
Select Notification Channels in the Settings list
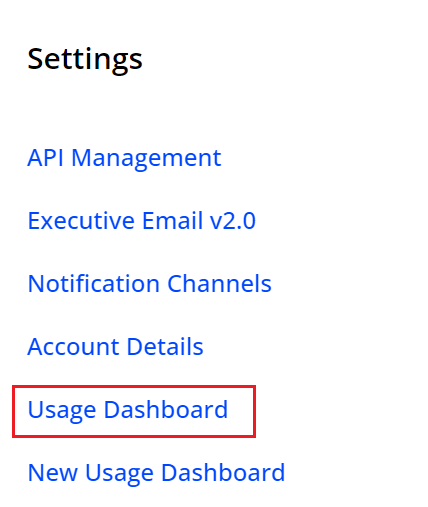tap(149, 283)
